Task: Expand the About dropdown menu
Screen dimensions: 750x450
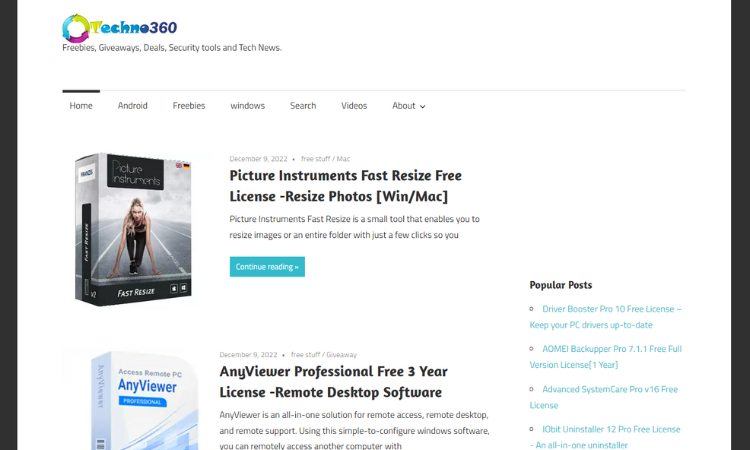Action: pyautogui.click(x=408, y=106)
